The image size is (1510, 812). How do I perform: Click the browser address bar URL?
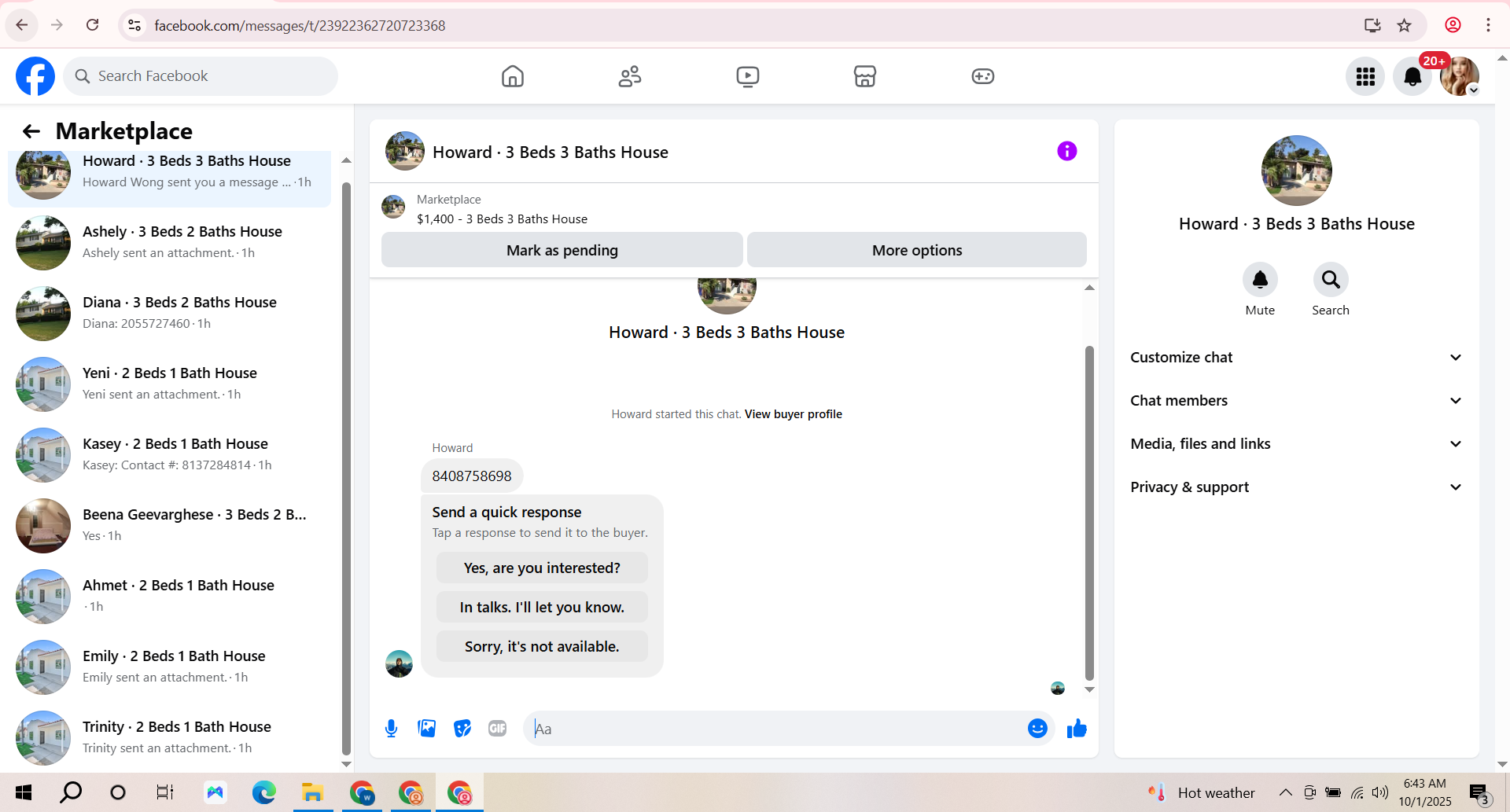pyautogui.click(x=300, y=25)
